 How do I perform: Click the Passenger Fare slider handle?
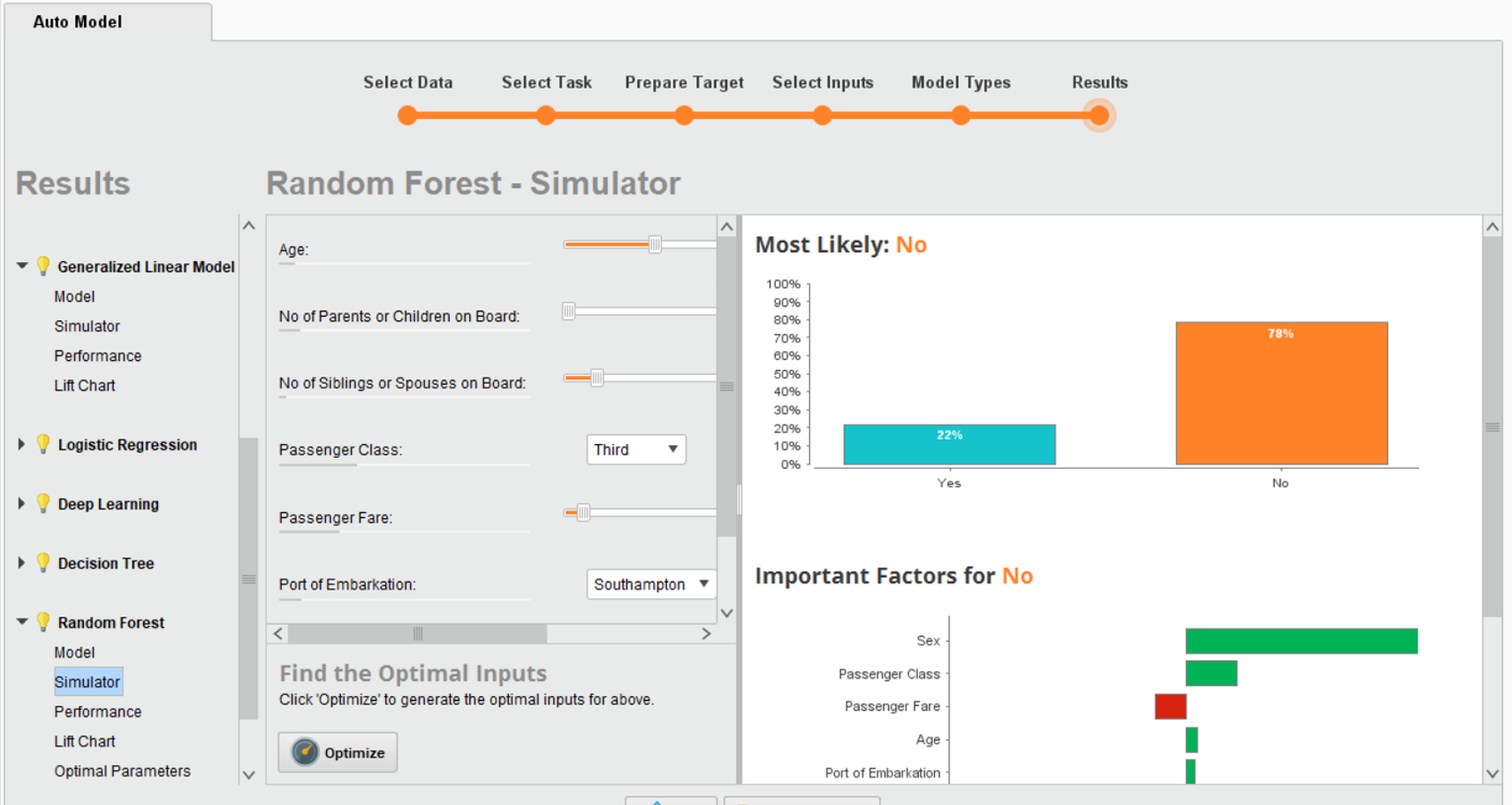pyautogui.click(x=583, y=512)
